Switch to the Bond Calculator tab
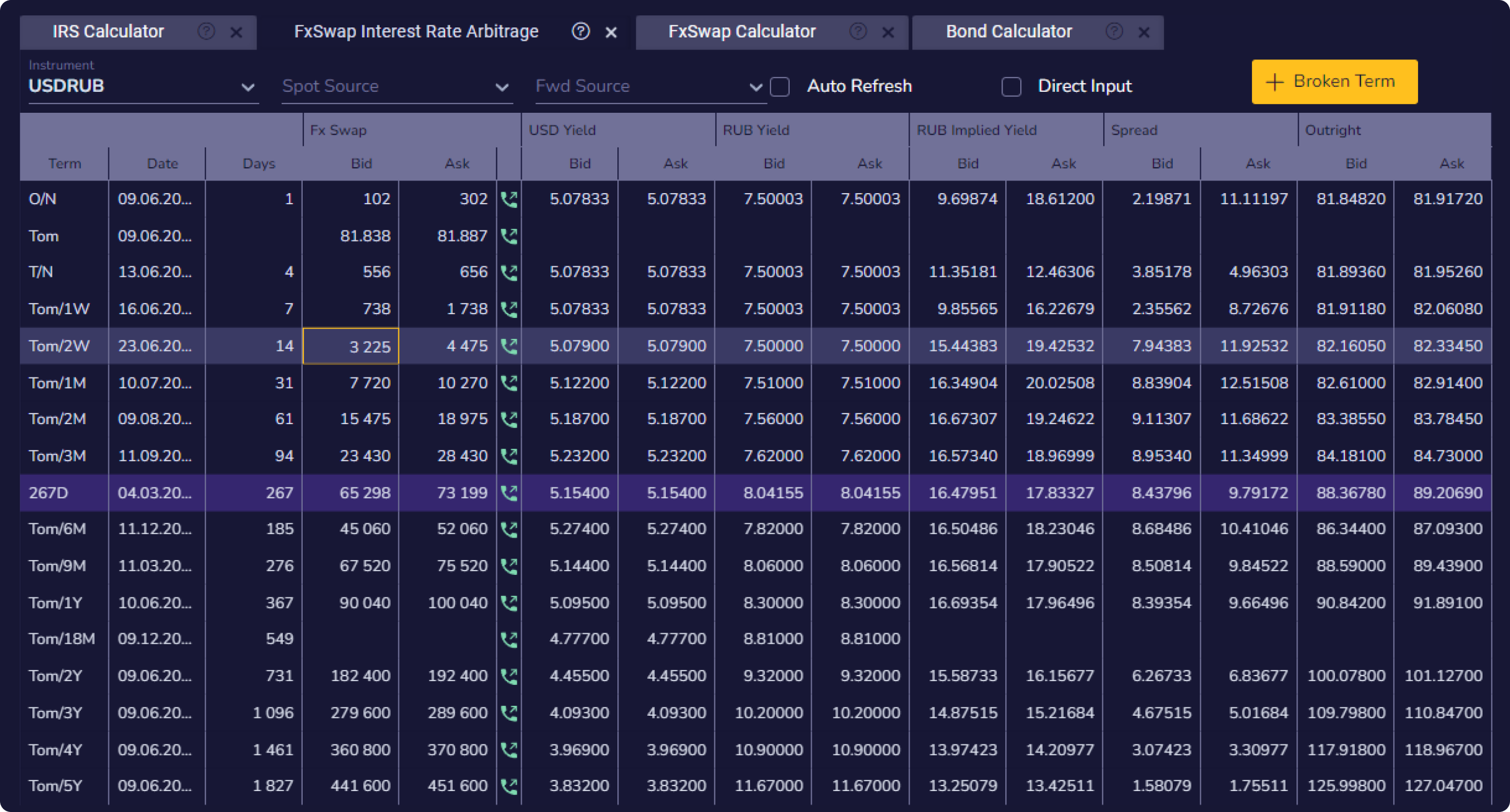Screen dimensions: 1510x812 (1008, 32)
